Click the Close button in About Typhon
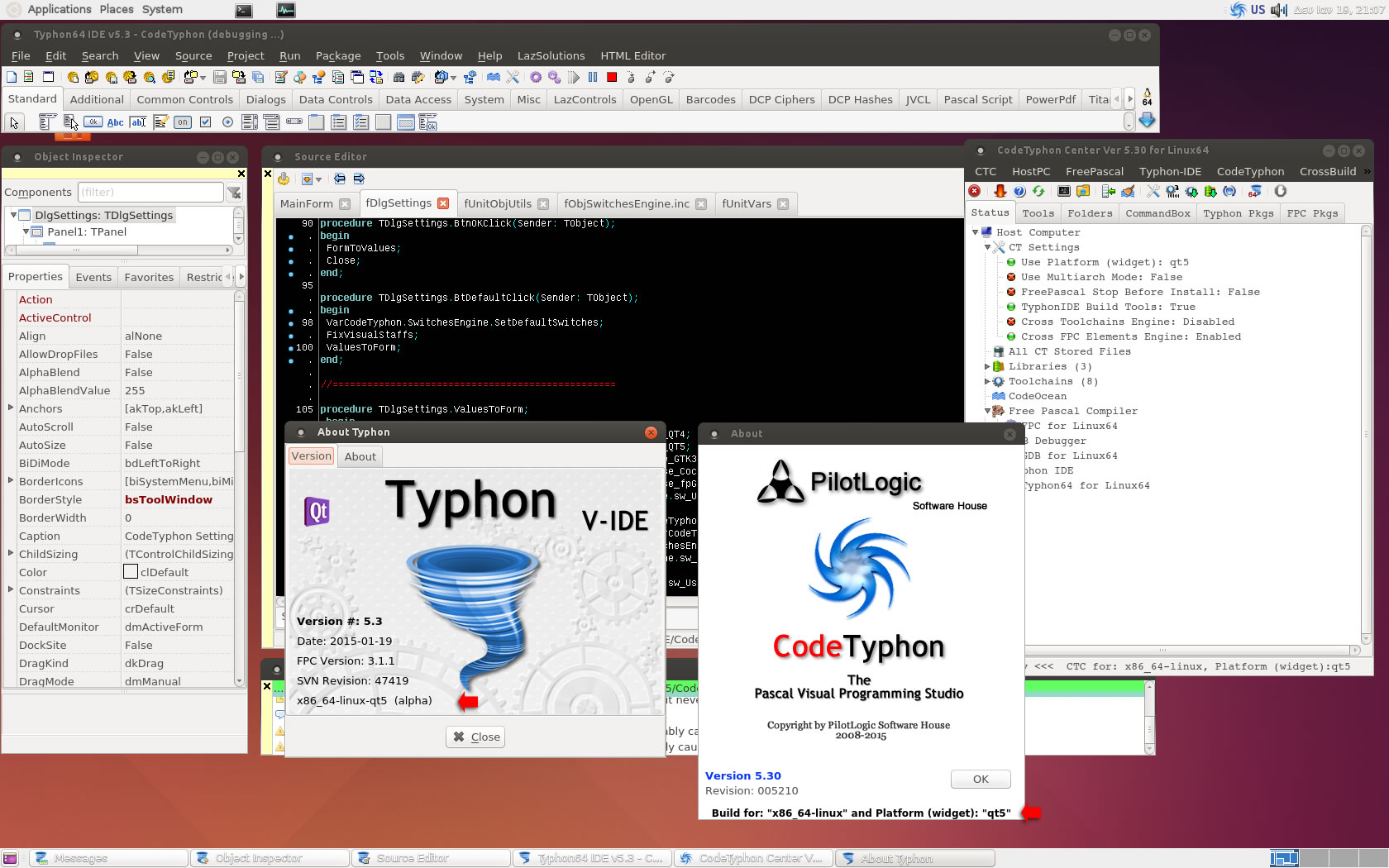The image size is (1389, 868). [476, 737]
